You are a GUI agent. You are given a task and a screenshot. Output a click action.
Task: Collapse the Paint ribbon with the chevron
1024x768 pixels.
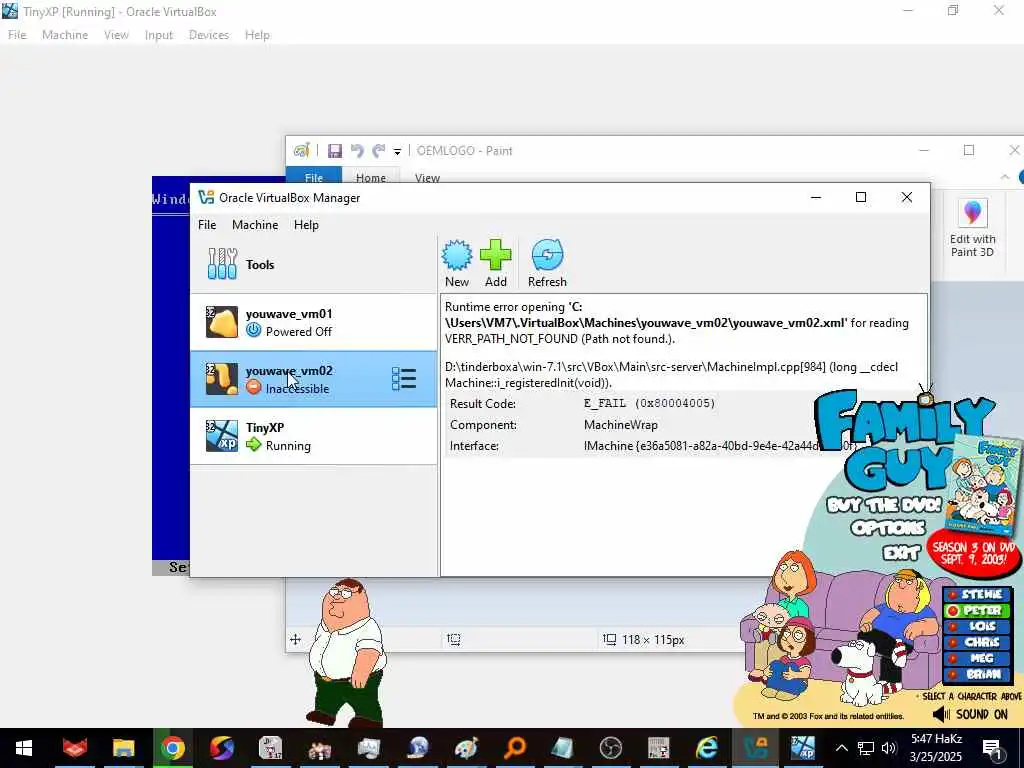click(x=1004, y=177)
